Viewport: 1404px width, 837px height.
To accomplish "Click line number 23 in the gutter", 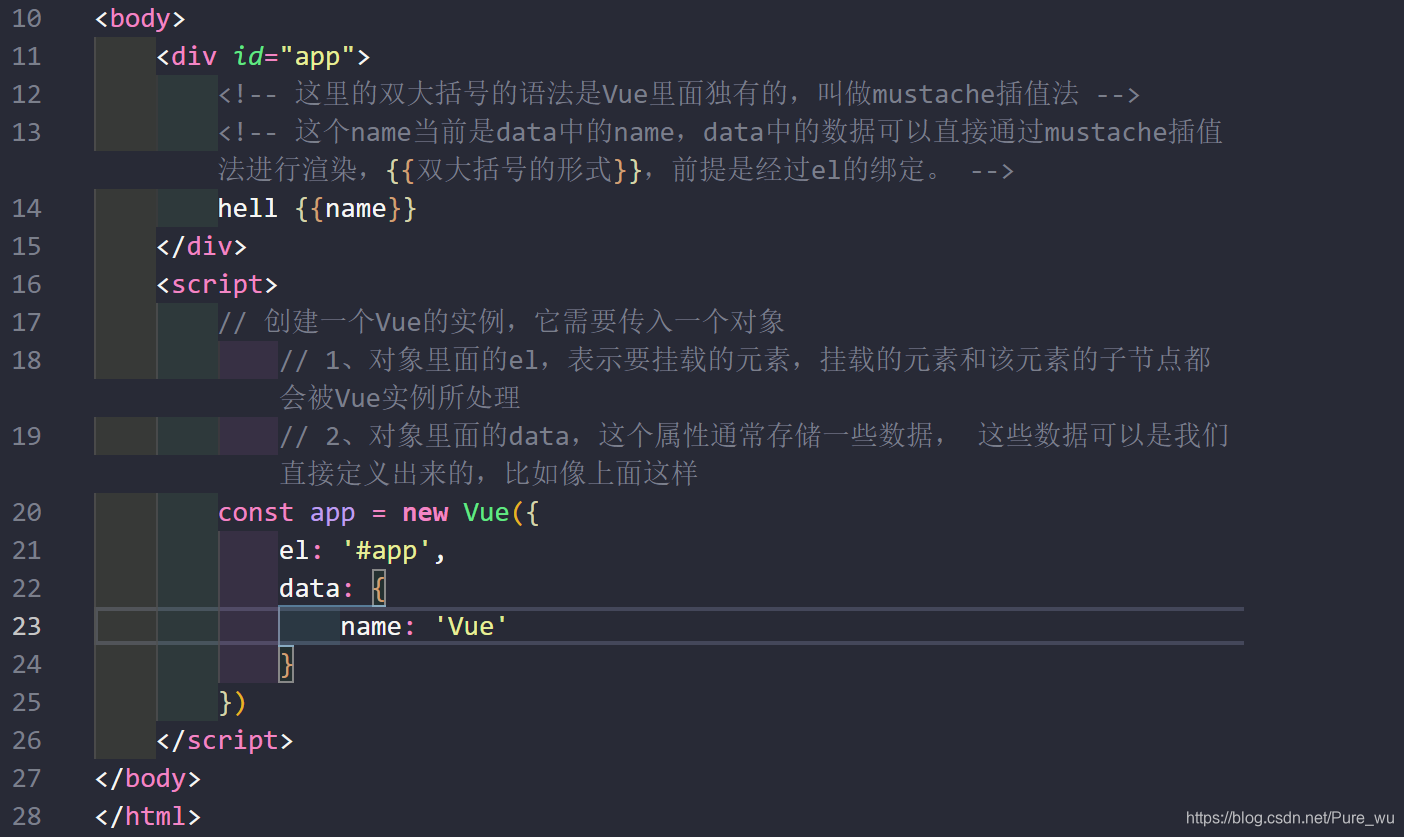I will point(27,626).
